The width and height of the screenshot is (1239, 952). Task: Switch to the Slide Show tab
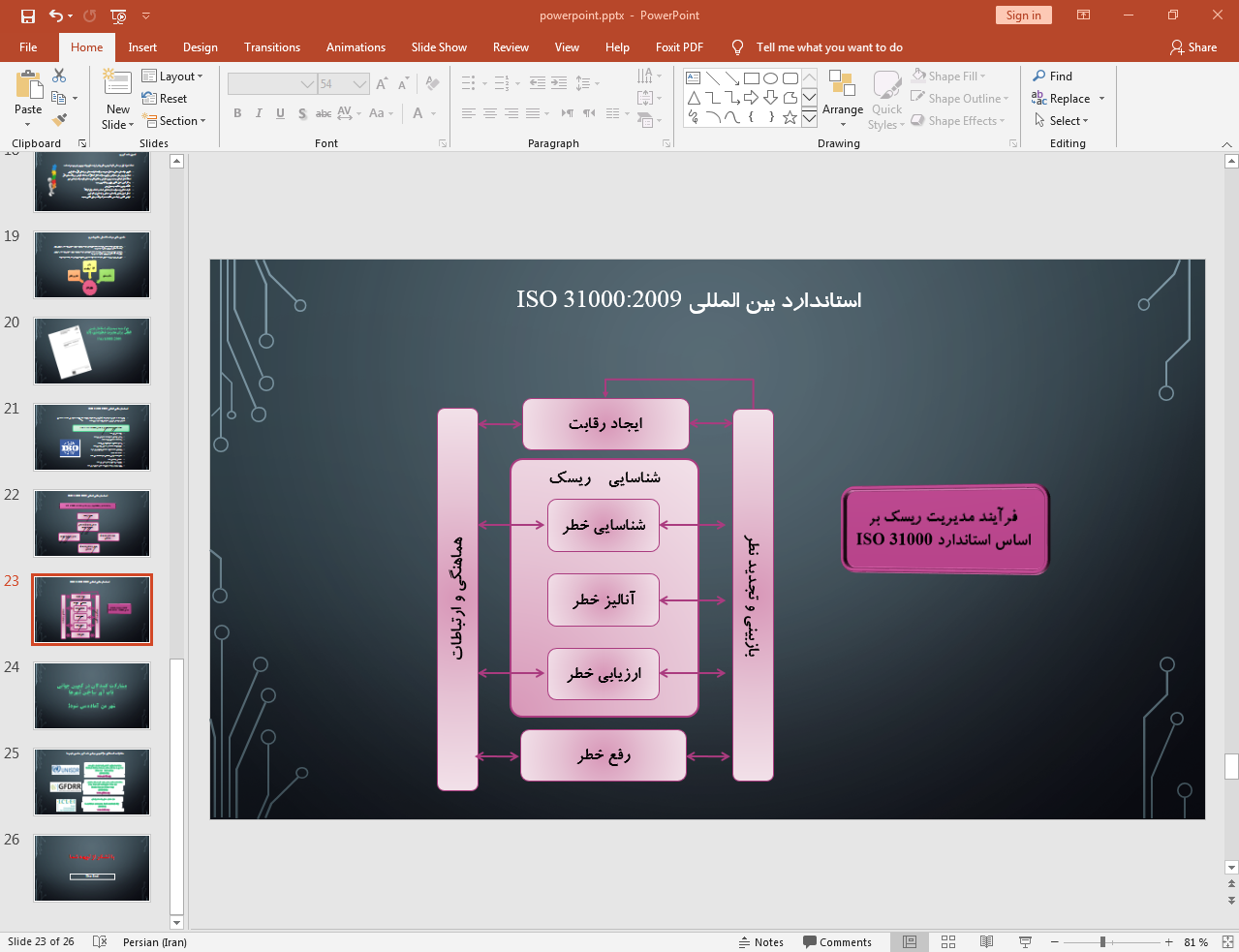click(x=439, y=46)
